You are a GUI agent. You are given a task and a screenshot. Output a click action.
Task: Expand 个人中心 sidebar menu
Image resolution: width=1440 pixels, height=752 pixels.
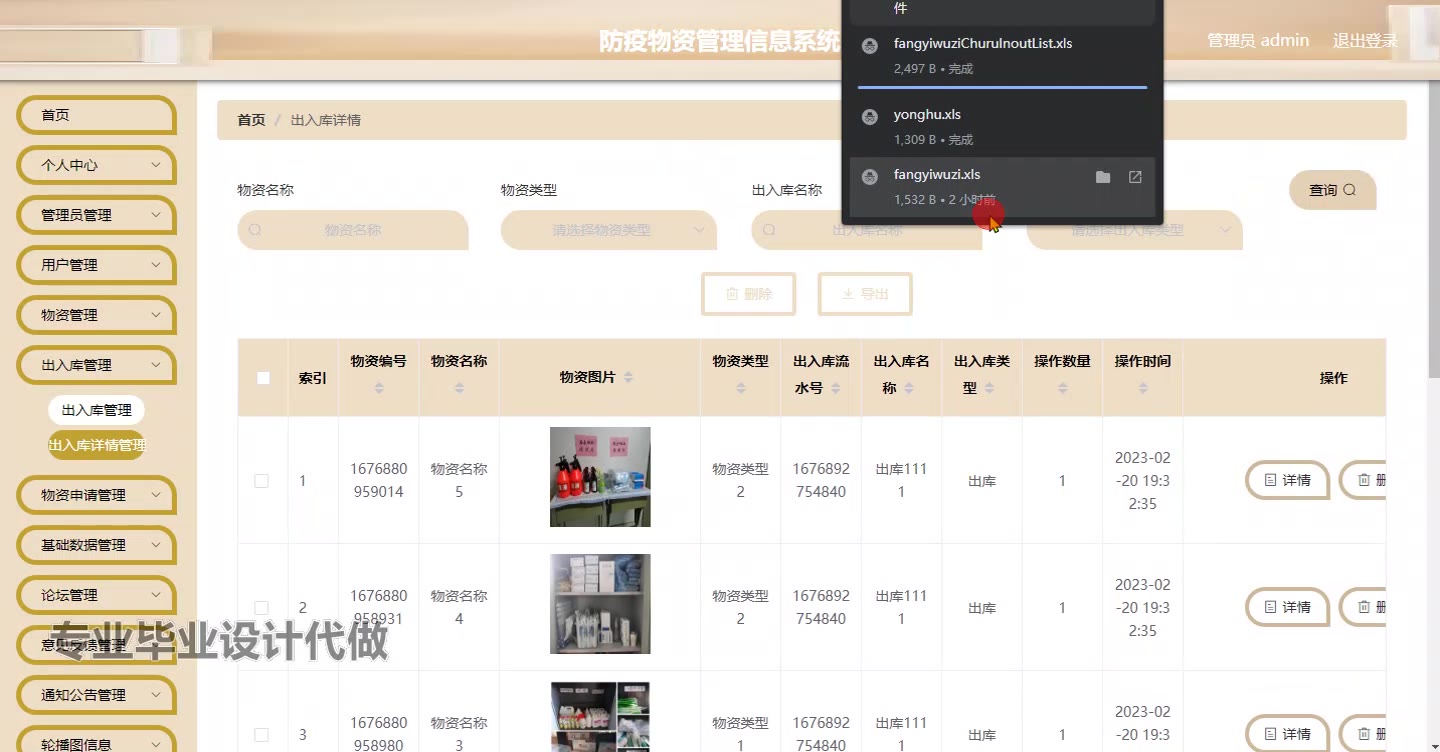pyautogui.click(x=96, y=165)
